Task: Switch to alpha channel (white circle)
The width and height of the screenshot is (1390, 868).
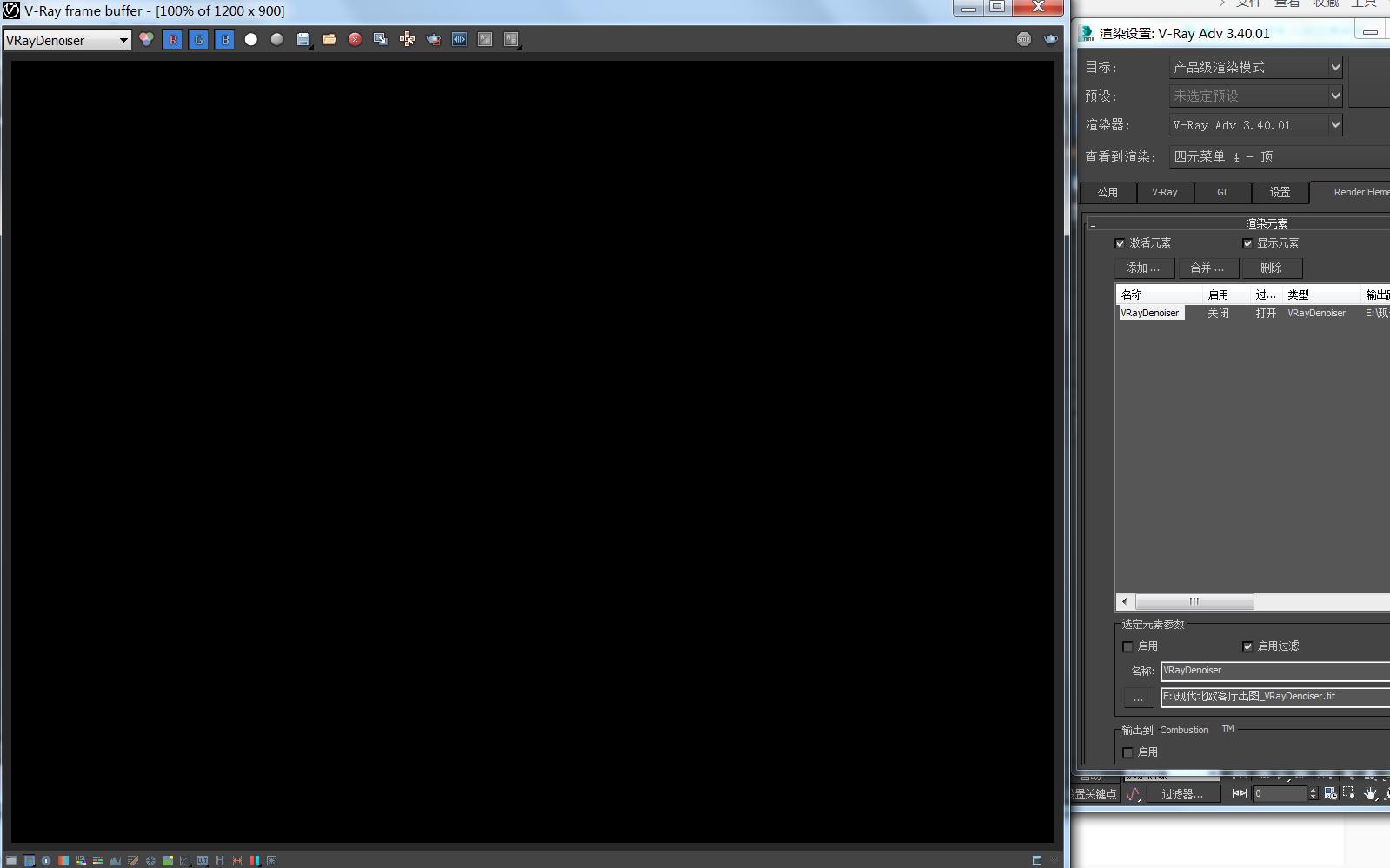Action: click(250, 39)
